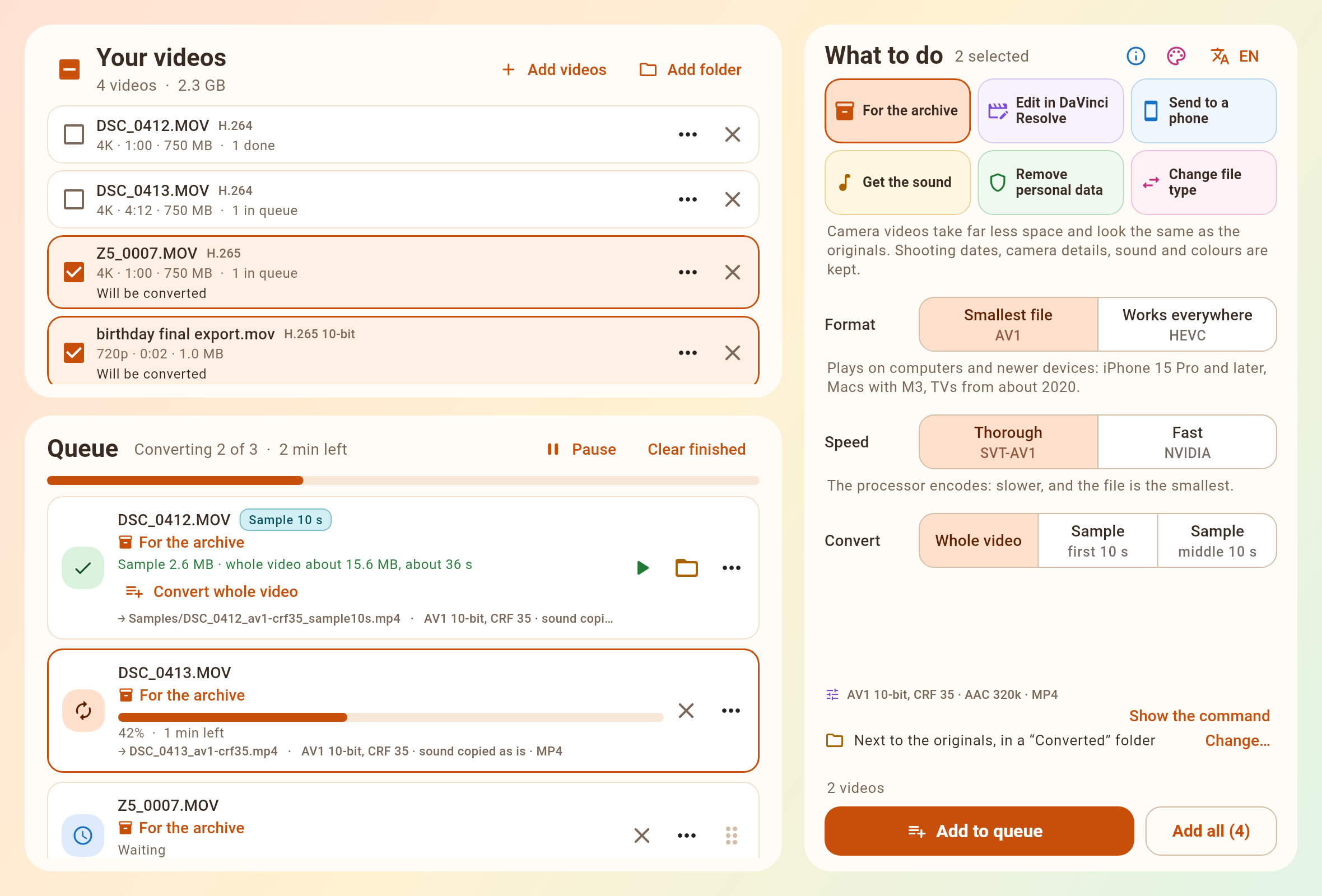
Task: Cancel waiting Z5_0007.MOV queue item
Action: [x=641, y=834]
